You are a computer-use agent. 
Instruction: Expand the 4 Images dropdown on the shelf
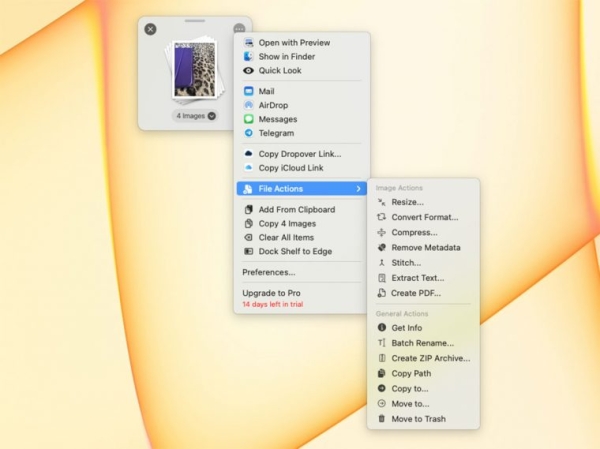(x=212, y=116)
